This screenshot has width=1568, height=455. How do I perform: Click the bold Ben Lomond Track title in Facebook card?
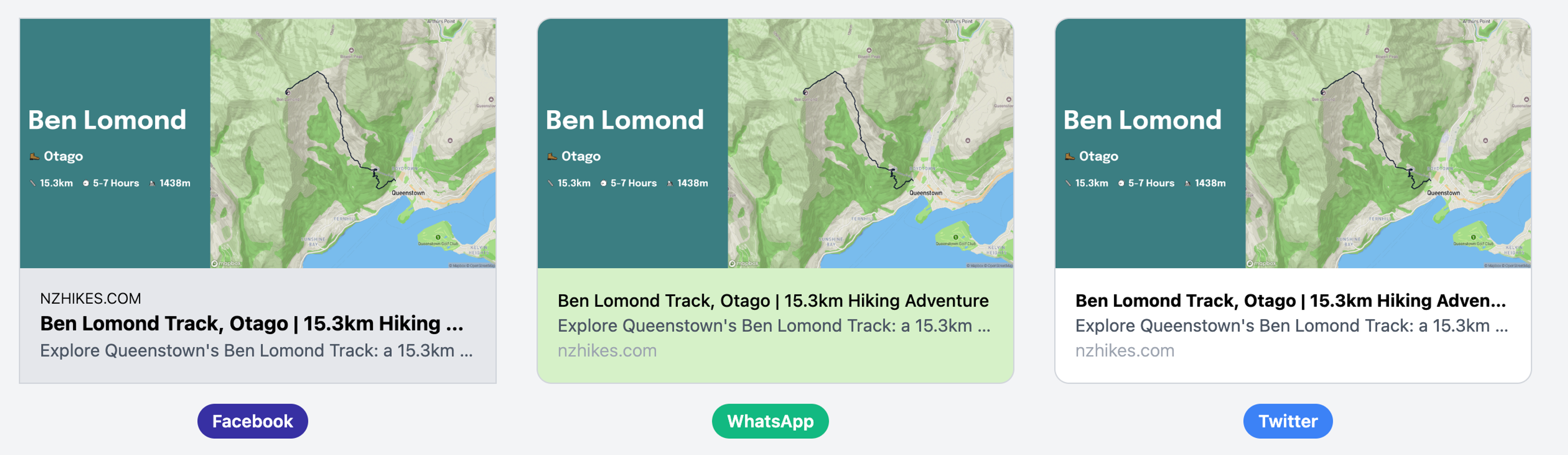point(252,324)
